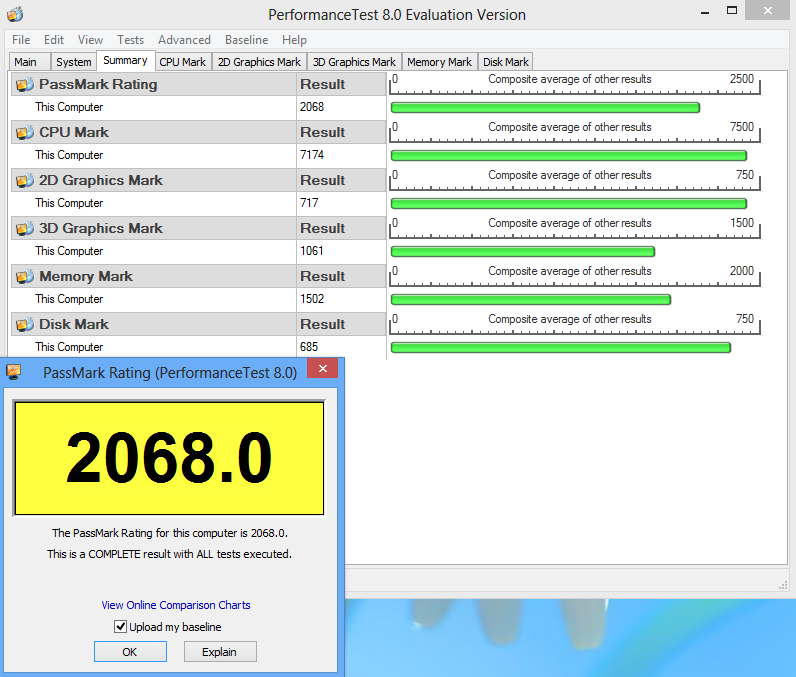Screen dimensions: 796x677
Task: Select the Summary tab
Action: pyautogui.click(x=125, y=60)
